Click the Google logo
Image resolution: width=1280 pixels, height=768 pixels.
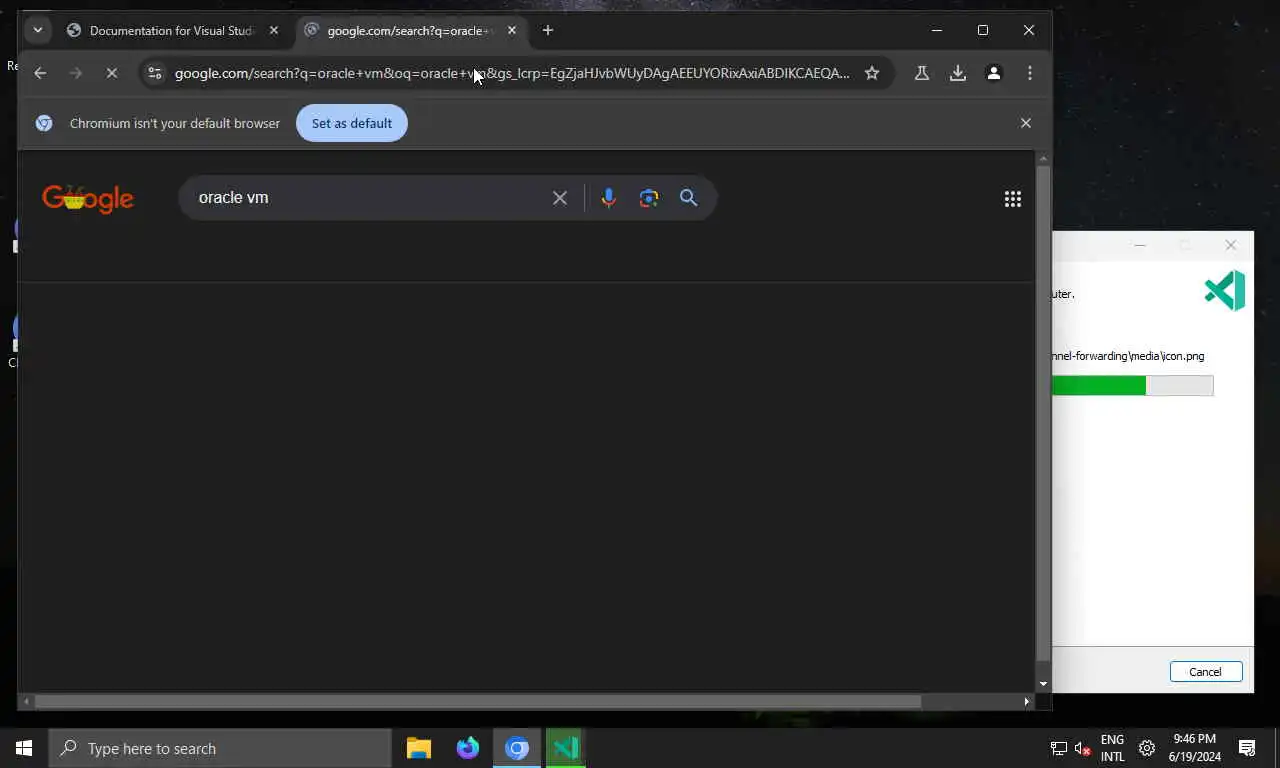coord(88,198)
